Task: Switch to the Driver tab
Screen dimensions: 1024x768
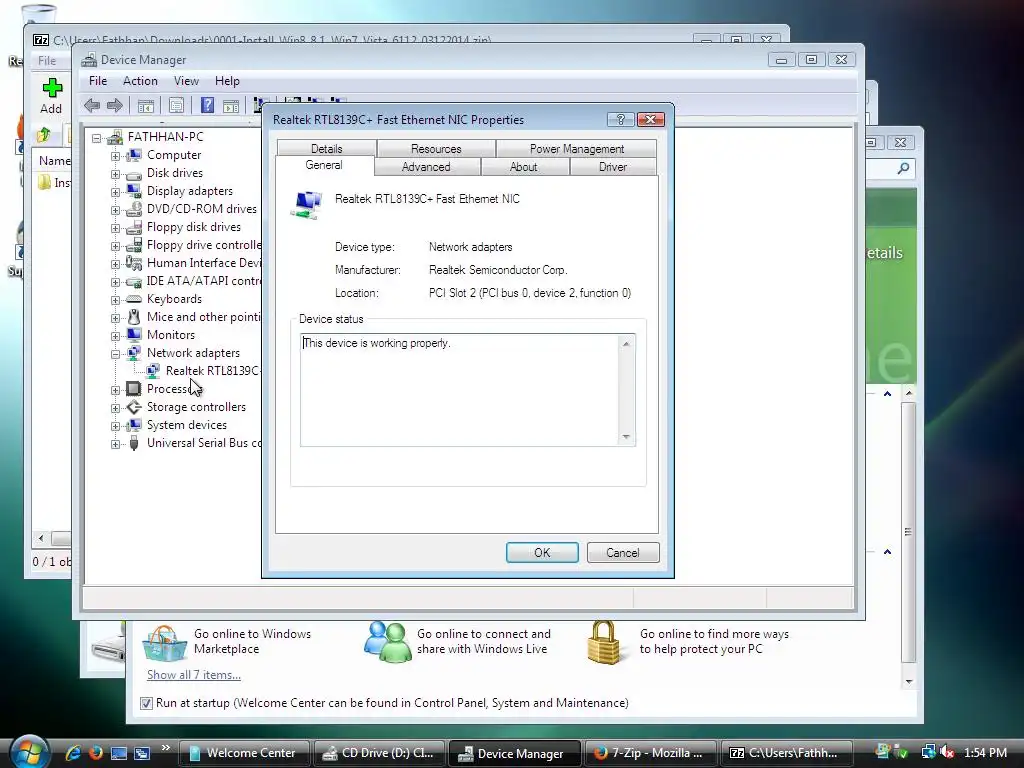Action: point(613,167)
